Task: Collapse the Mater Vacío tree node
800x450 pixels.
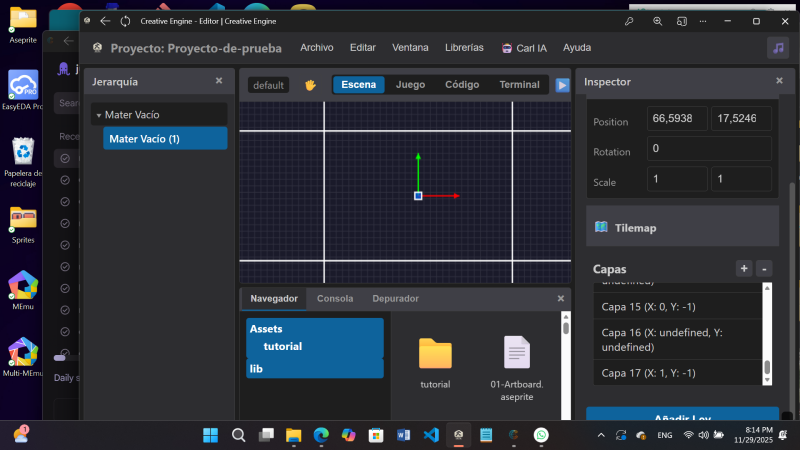Action: [x=99, y=115]
